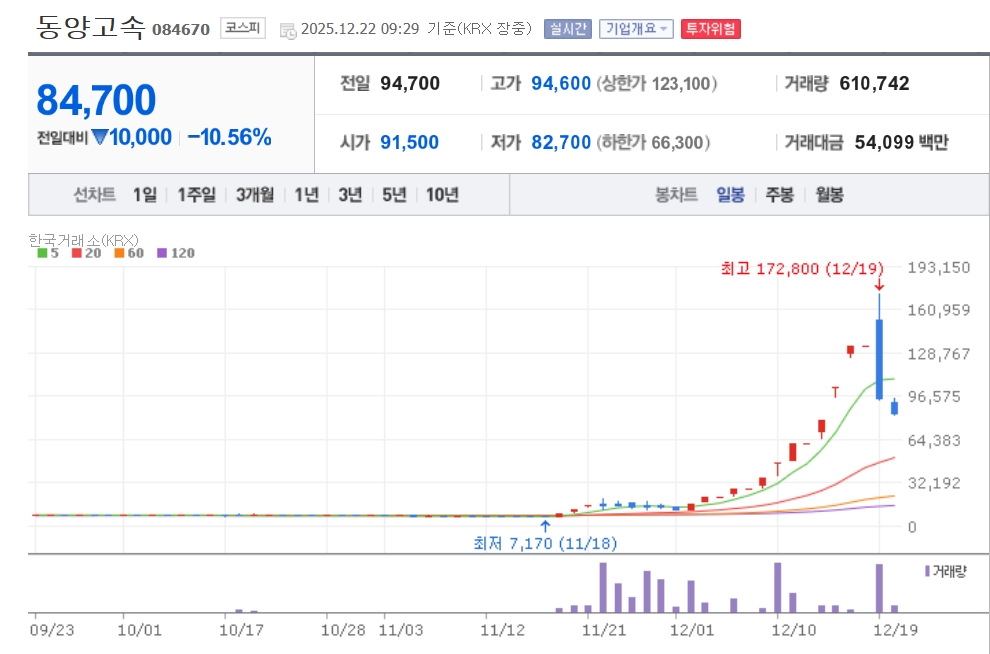The height and width of the screenshot is (654, 990).
Task: Show the 3개월 line chart
Action: tap(255, 195)
